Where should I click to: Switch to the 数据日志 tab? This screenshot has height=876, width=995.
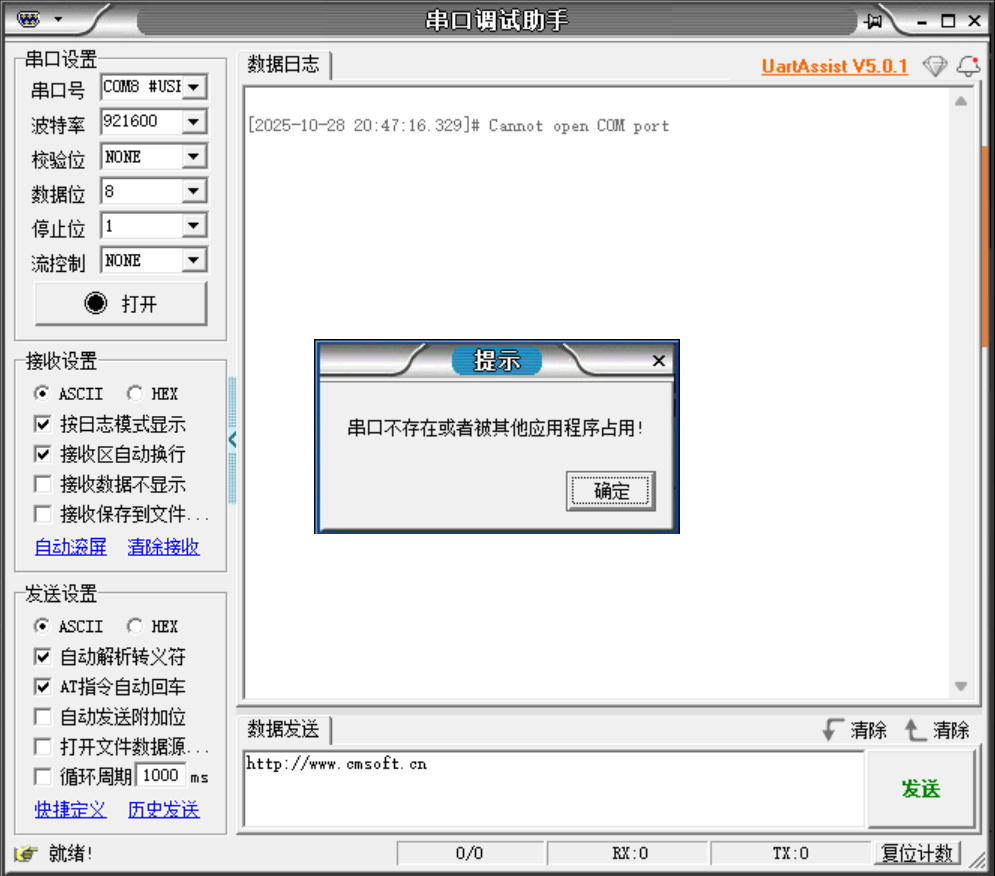pos(284,64)
